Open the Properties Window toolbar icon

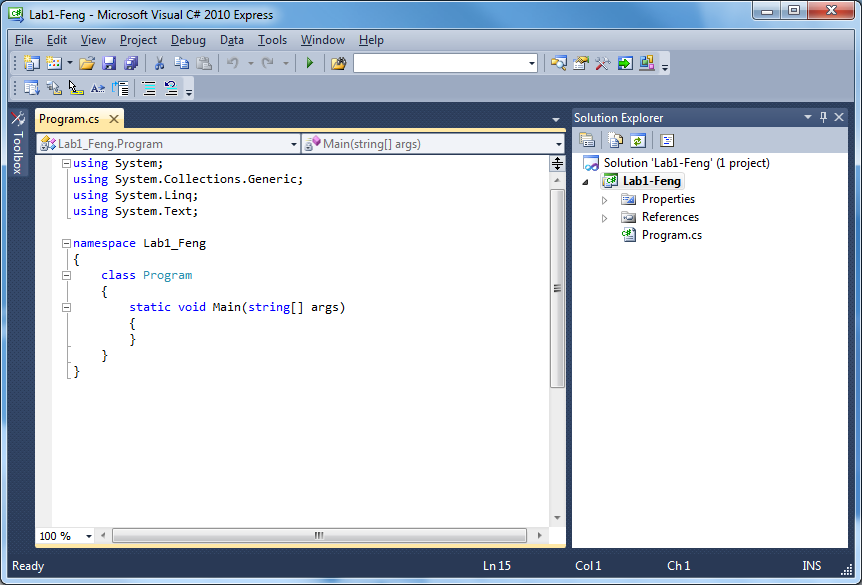581,63
